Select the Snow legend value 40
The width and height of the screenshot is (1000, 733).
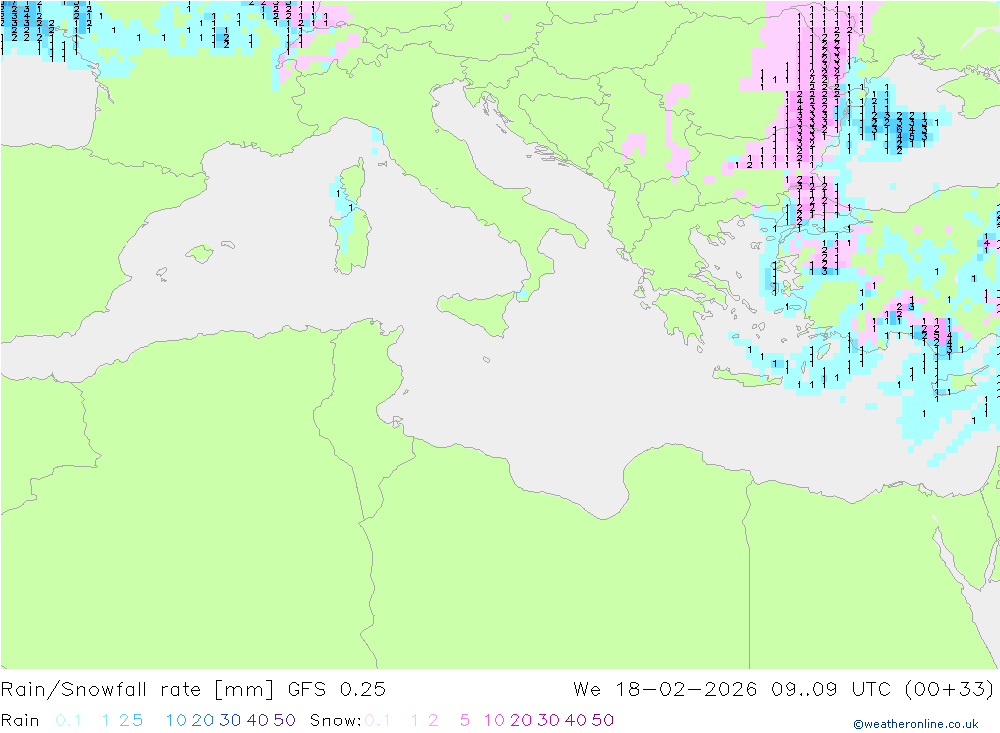[576, 720]
